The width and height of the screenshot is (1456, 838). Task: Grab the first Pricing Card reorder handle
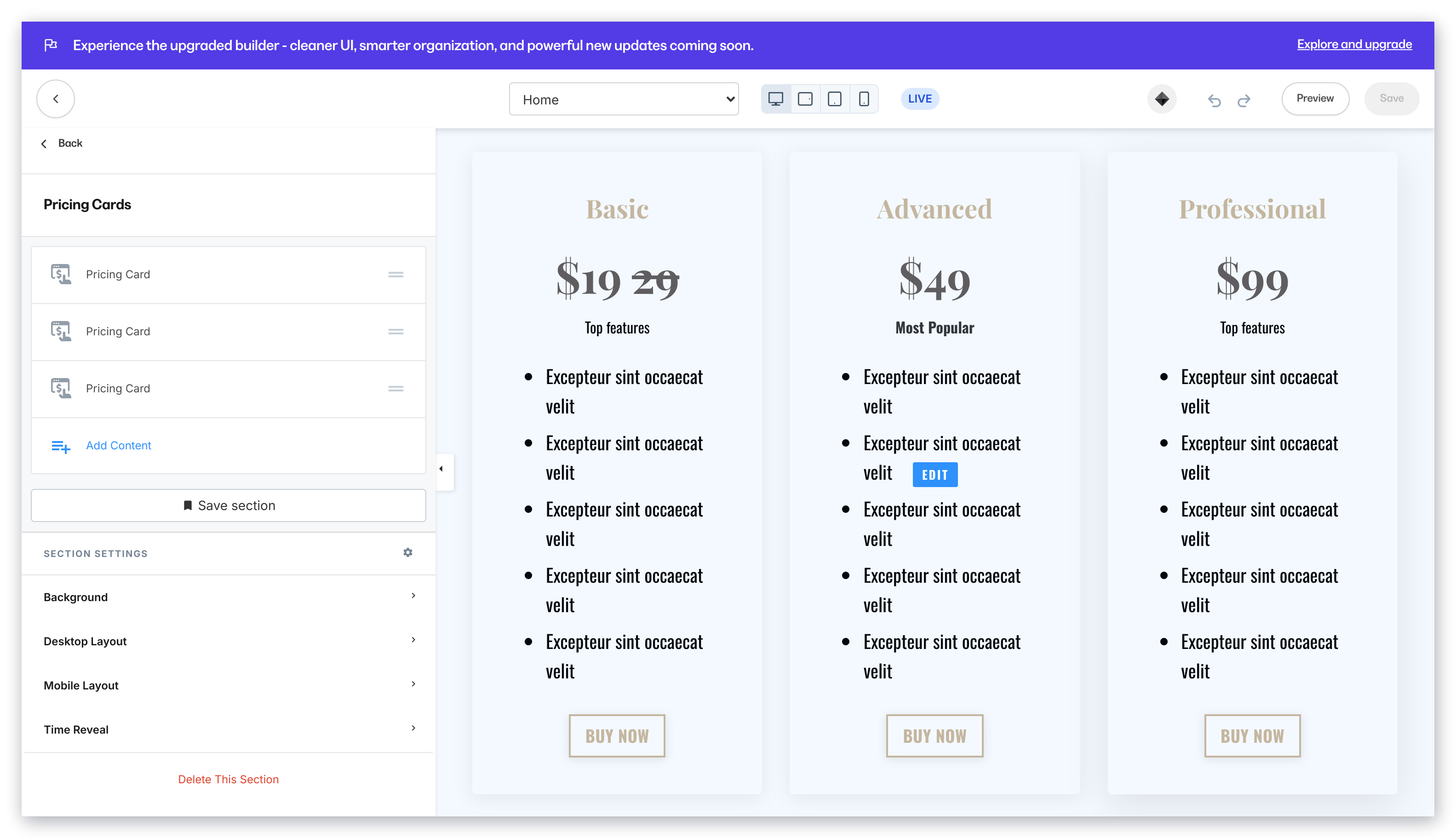click(396, 275)
